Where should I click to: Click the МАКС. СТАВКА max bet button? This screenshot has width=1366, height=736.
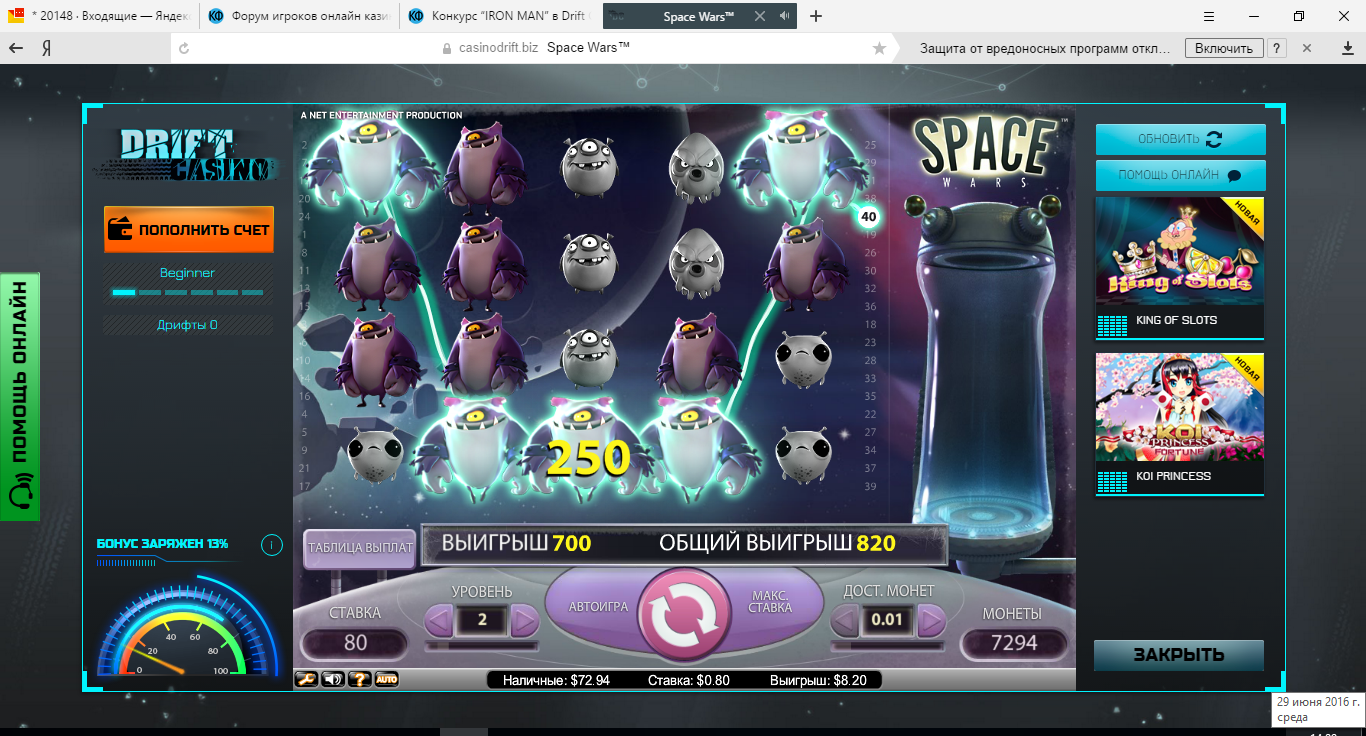pyautogui.click(x=770, y=601)
